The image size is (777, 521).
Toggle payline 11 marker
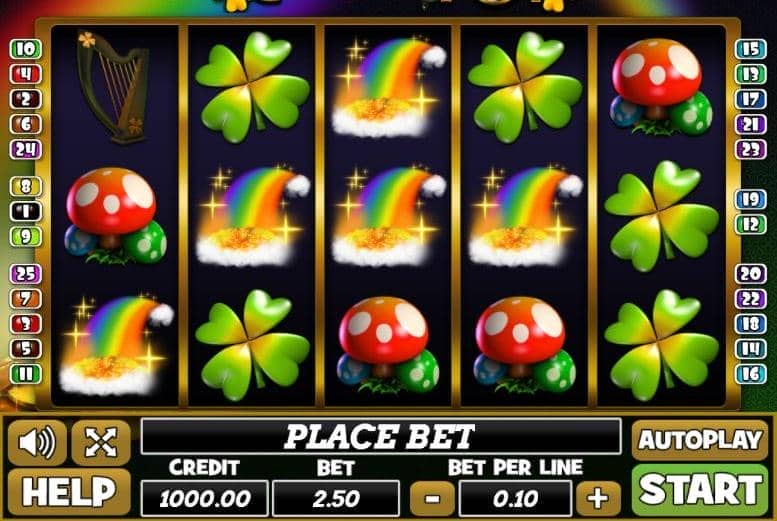click(x=26, y=373)
